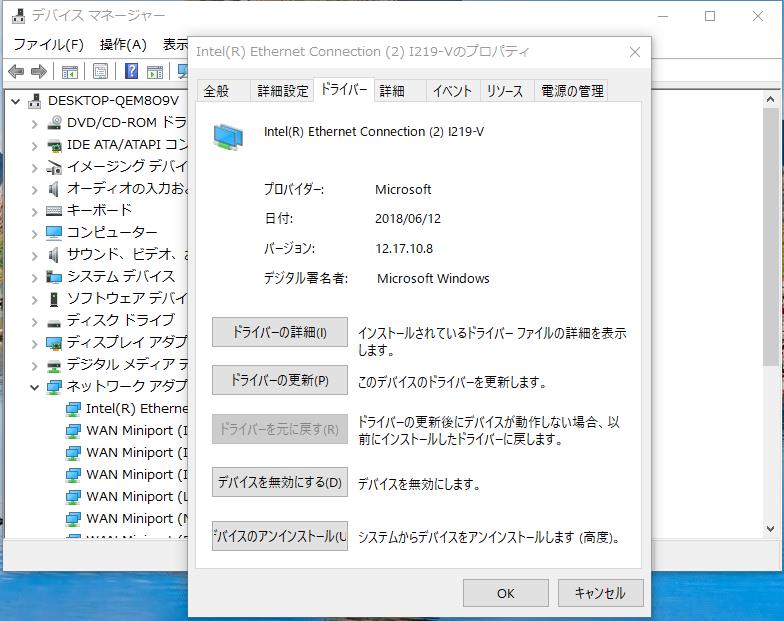This screenshot has height=621, width=784.
Task: Click the ドライバーの更新(P) button
Action: tap(280, 380)
